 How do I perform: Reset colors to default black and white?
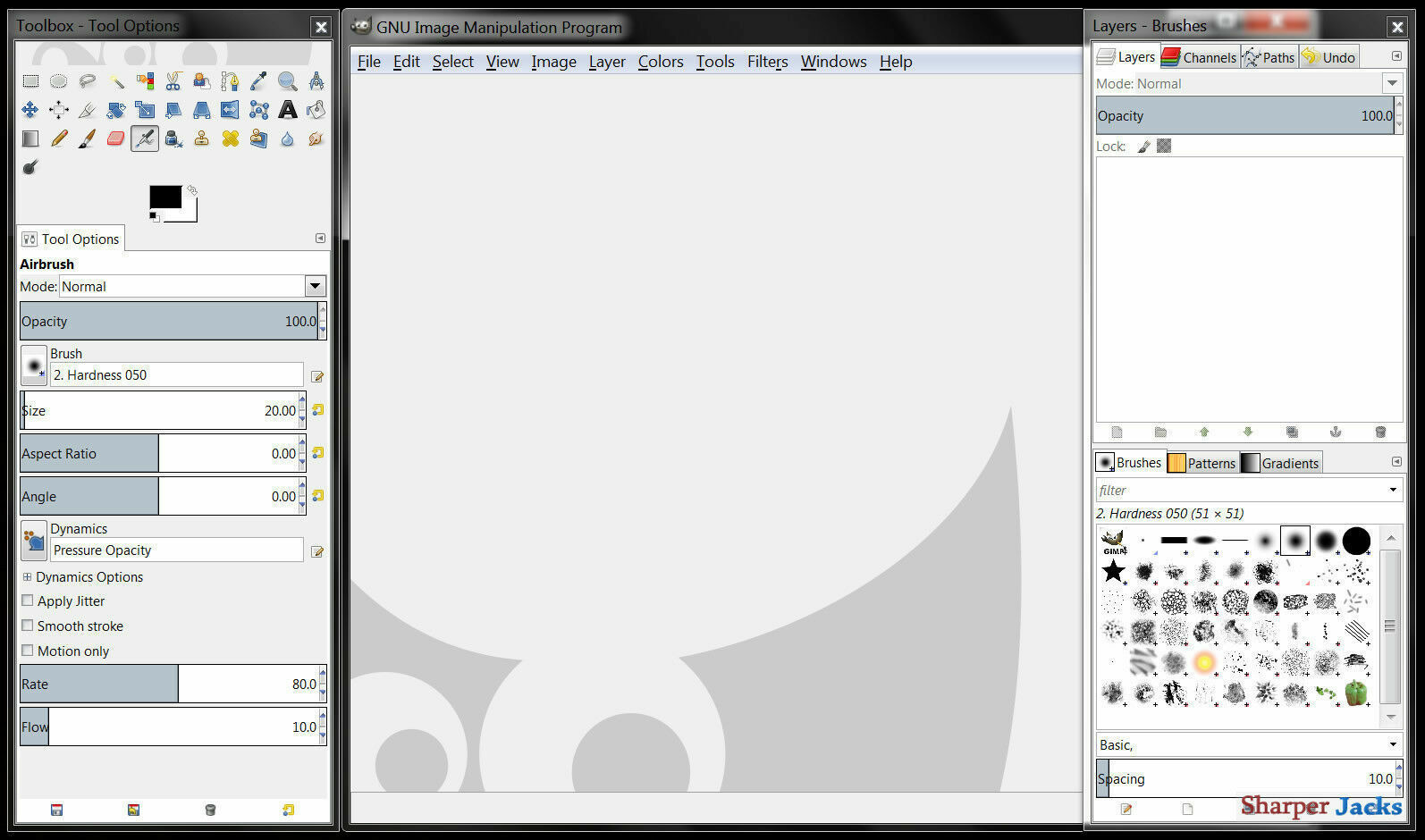[x=154, y=216]
